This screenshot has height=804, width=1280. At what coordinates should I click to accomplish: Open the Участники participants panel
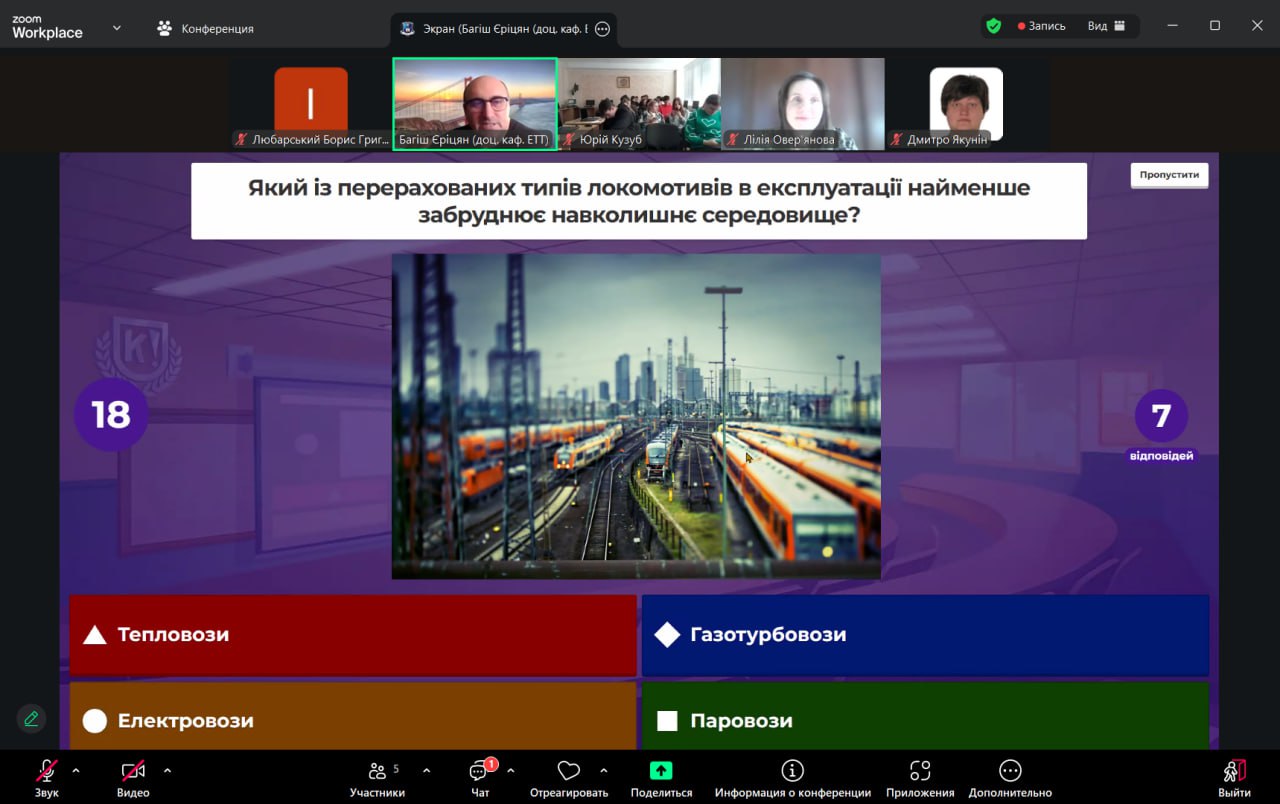pyautogui.click(x=377, y=771)
